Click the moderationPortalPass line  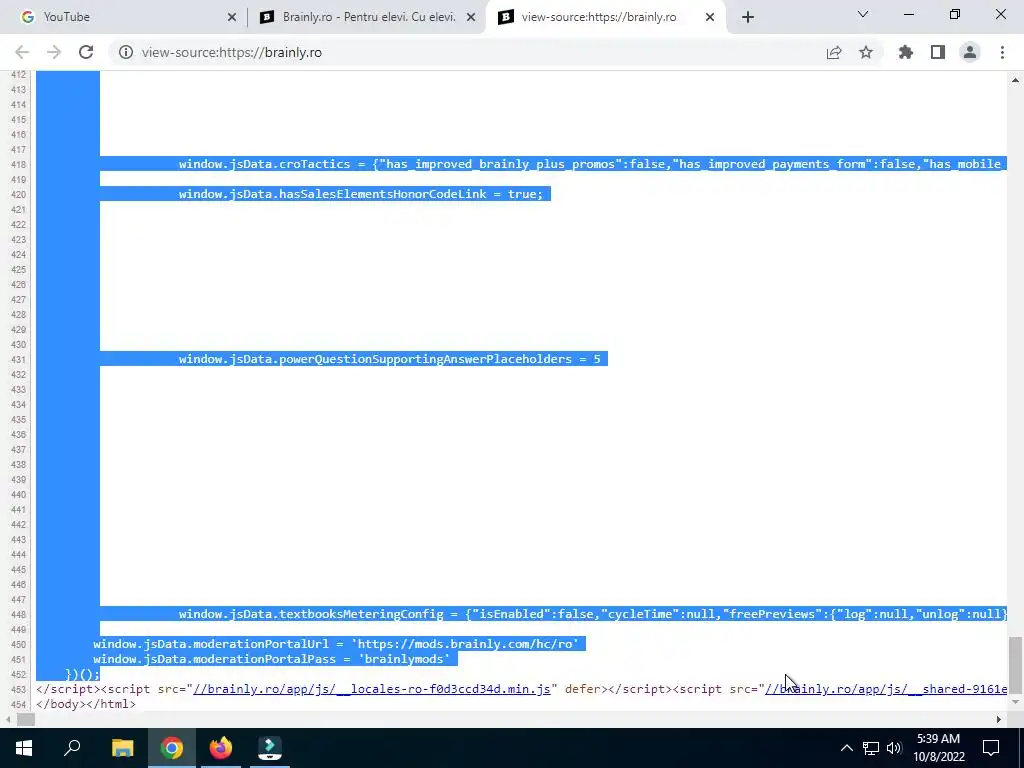[271, 659]
